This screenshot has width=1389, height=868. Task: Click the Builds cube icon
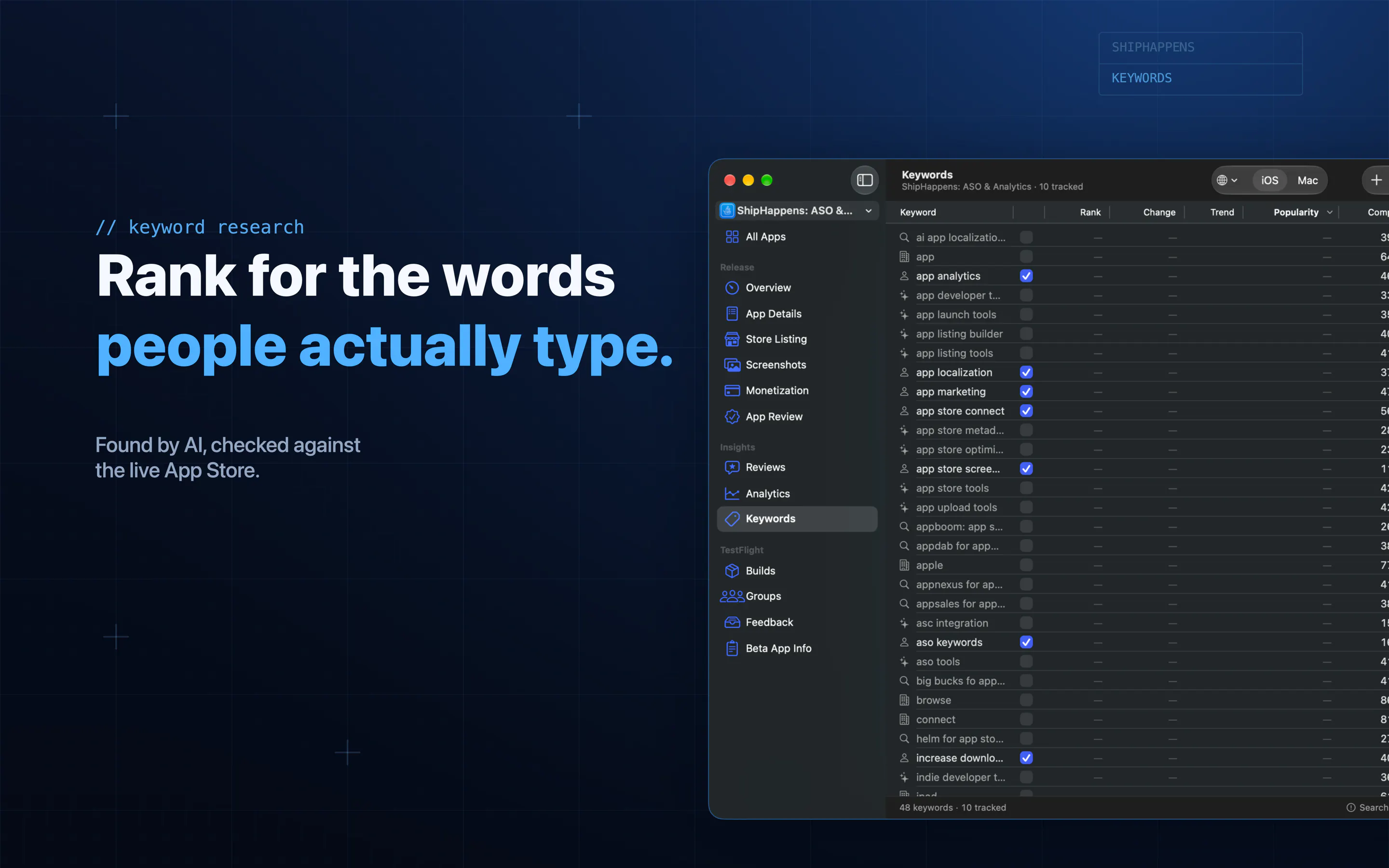tap(732, 570)
